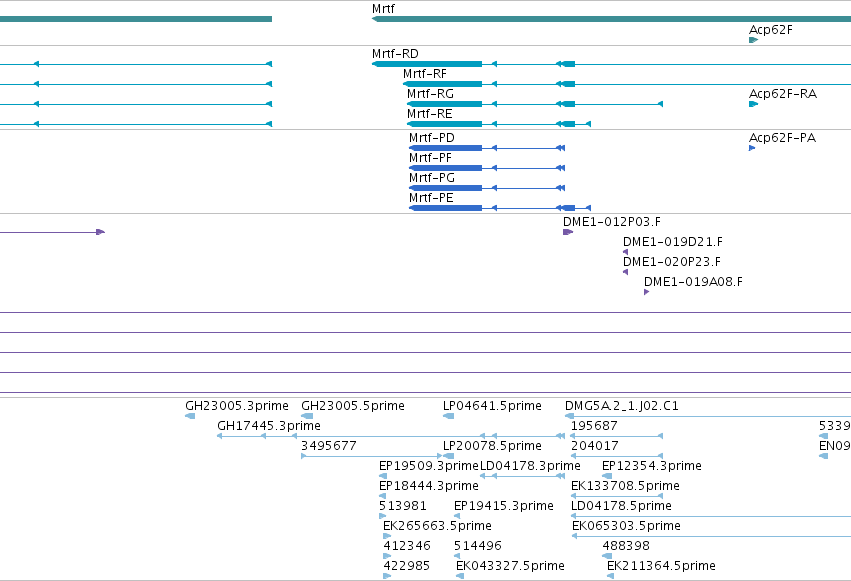Screen dimensions: 851x581
Task: Click the EK211364.5prime EST label
Action: 661,566
